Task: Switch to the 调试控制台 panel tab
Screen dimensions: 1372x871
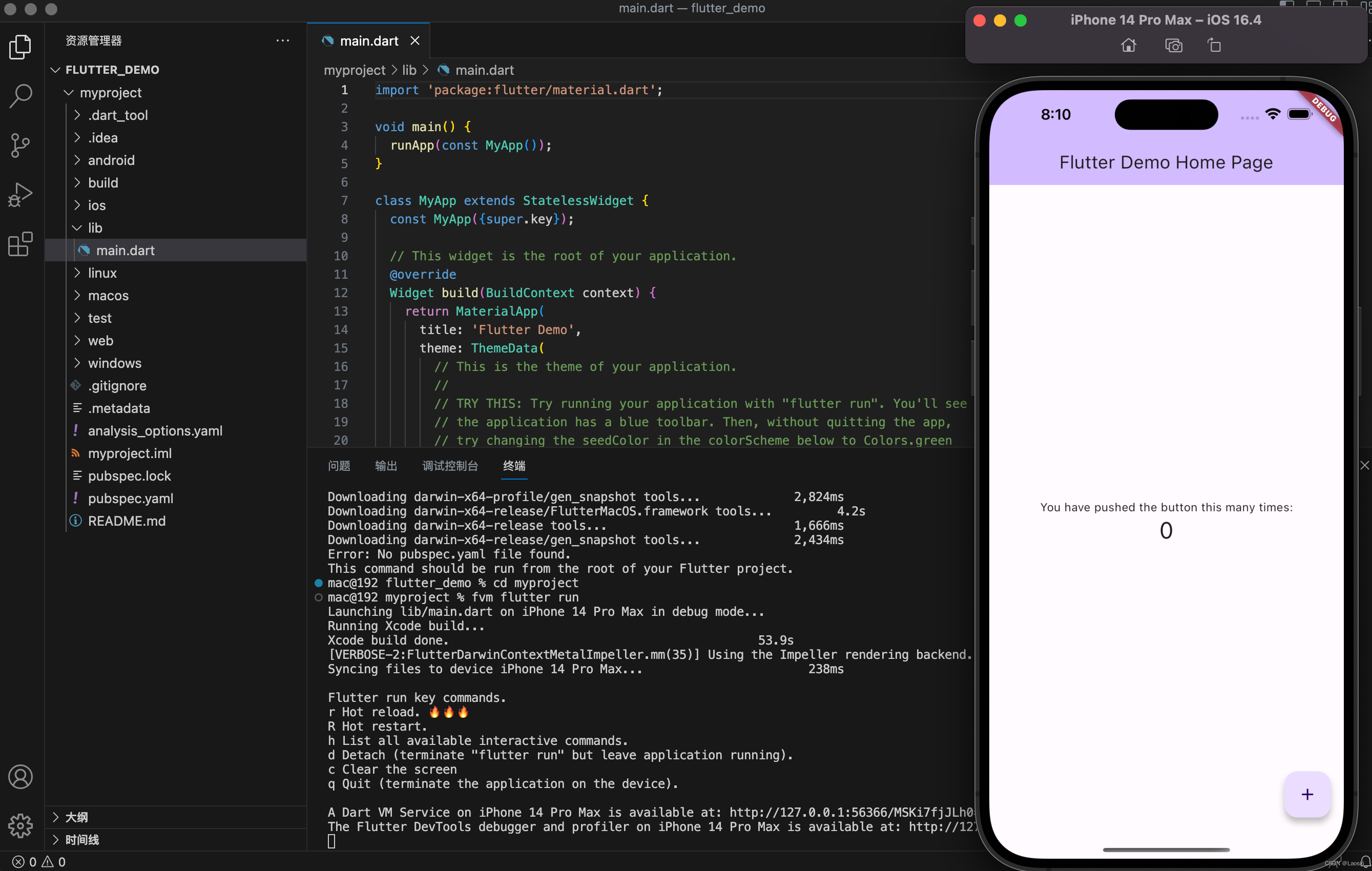Action: [449, 466]
